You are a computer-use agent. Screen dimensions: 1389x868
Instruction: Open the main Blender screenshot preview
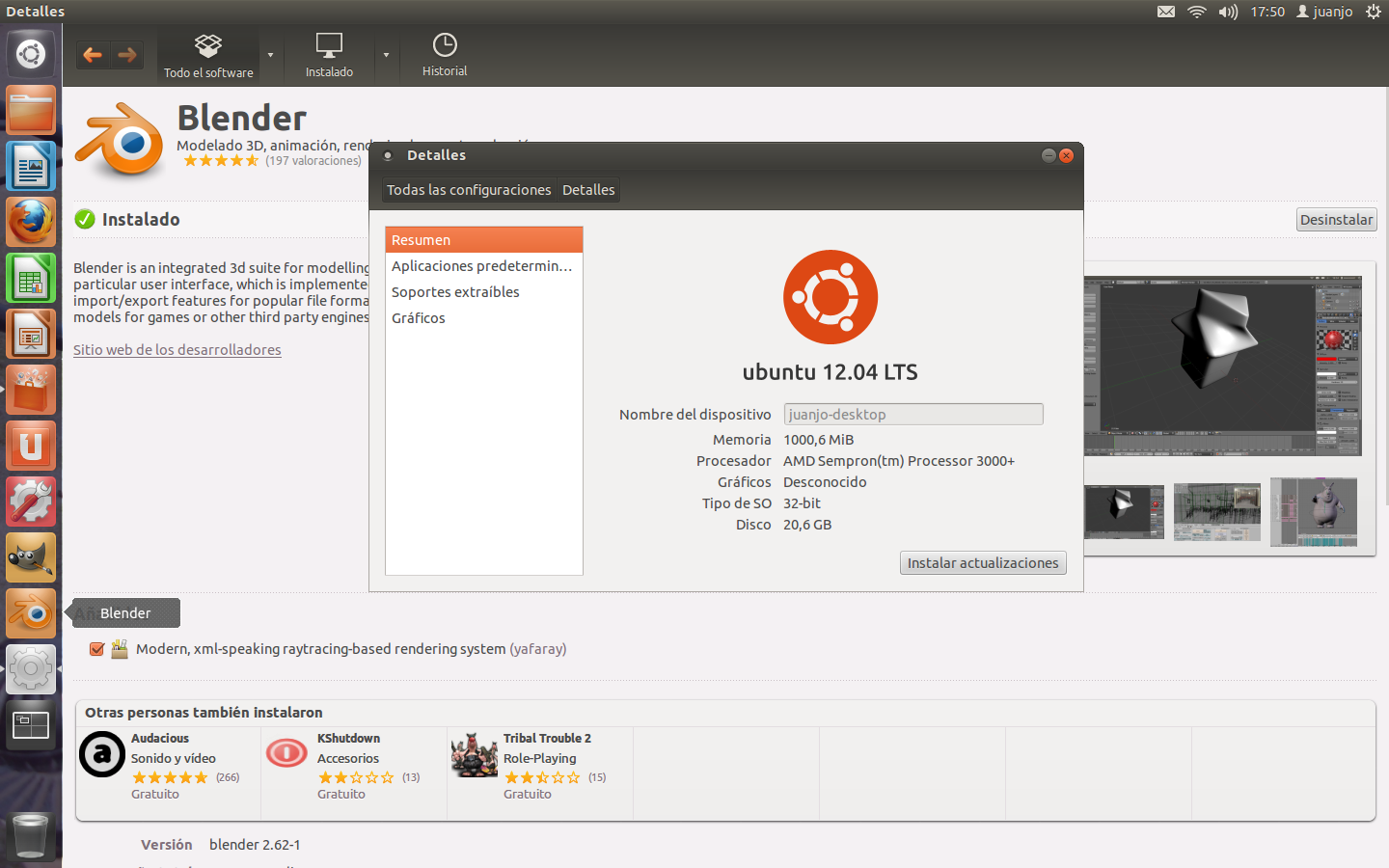point(1222,366)
